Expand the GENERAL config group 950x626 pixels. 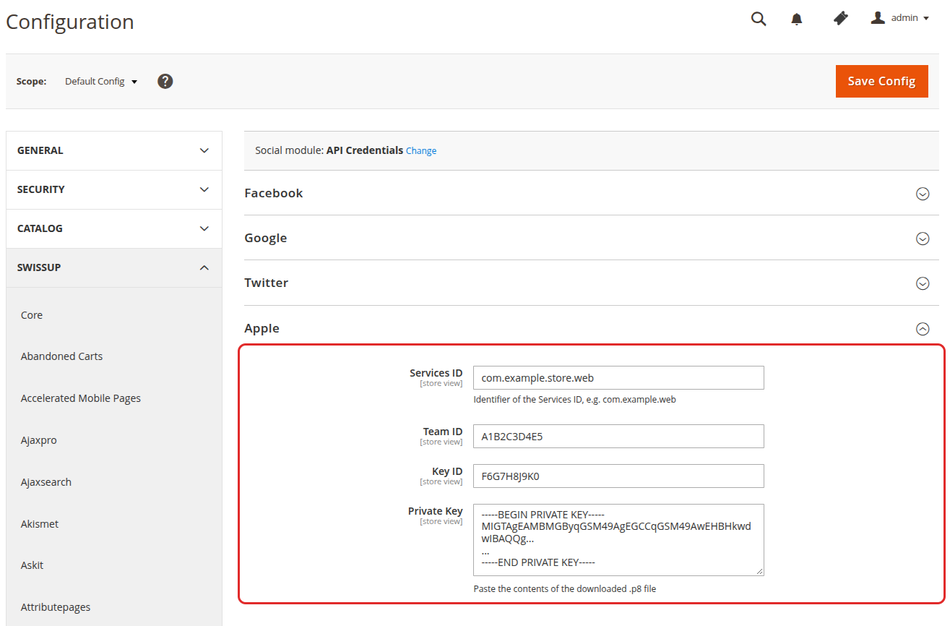pos(114,150)
